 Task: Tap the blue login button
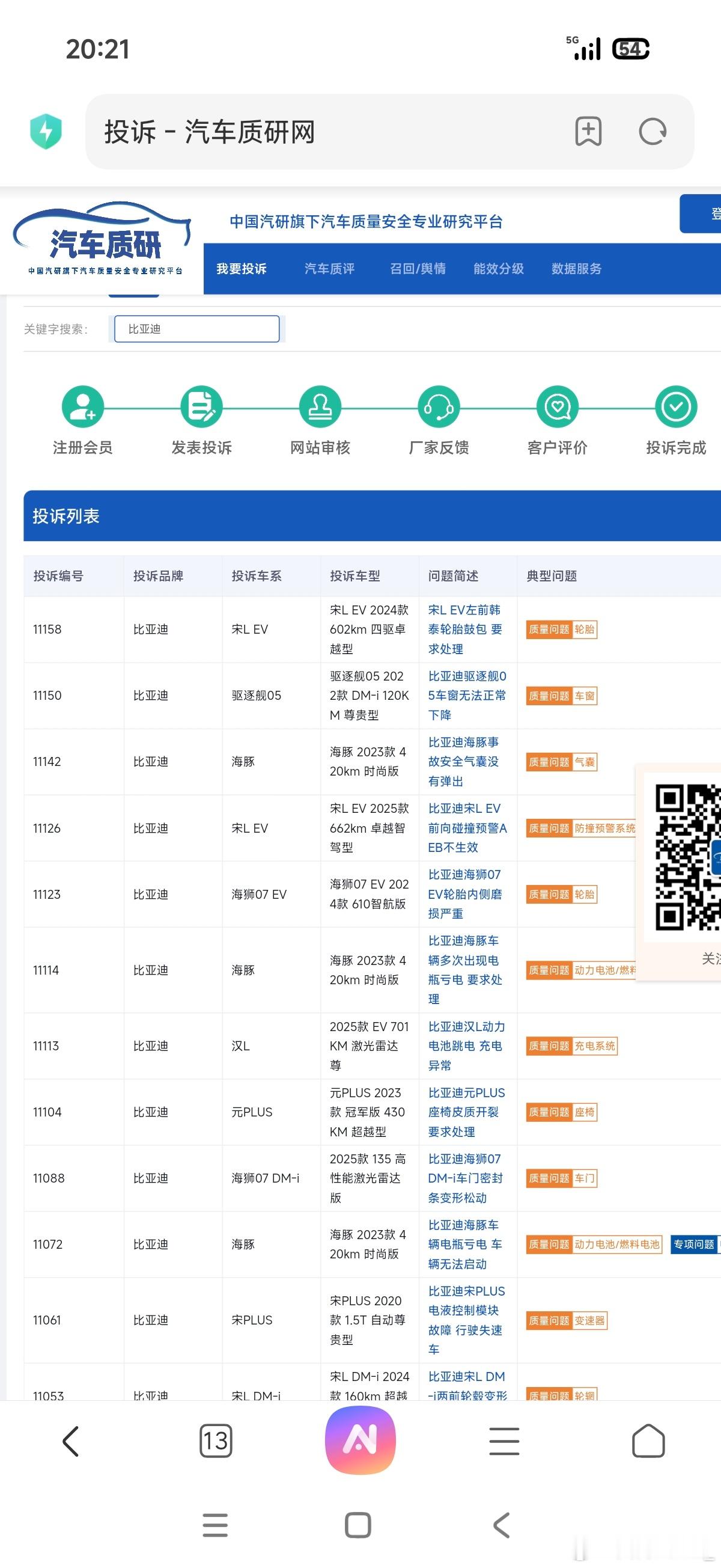point(701,213)
